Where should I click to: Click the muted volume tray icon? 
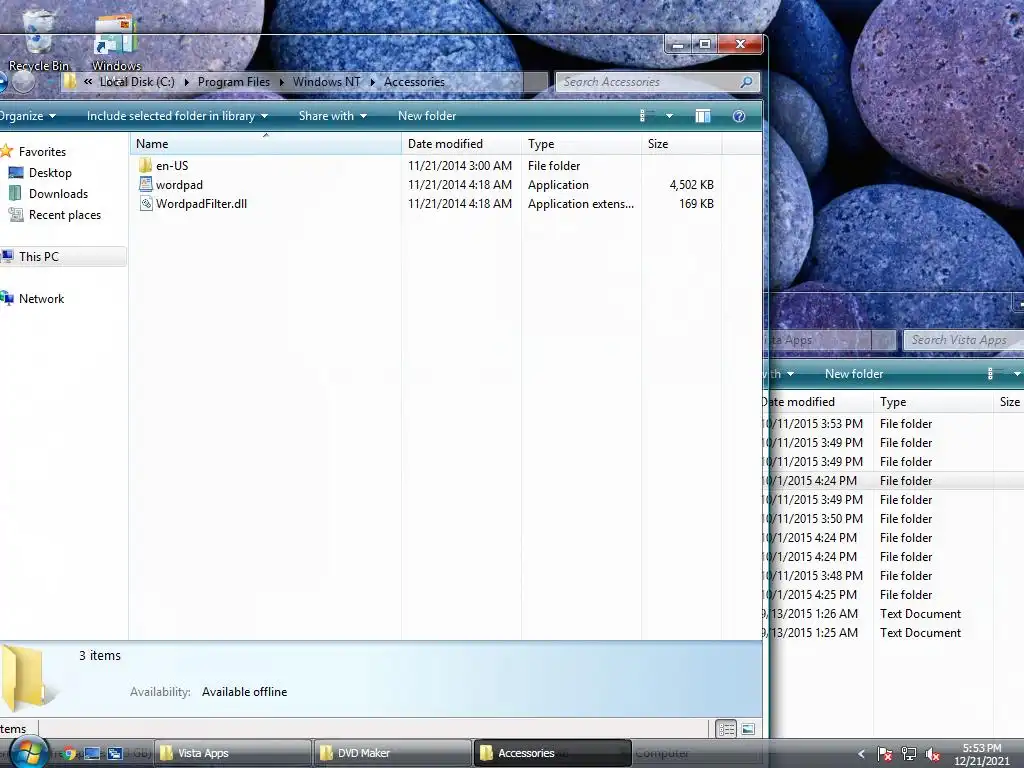(x=933, y=754)
